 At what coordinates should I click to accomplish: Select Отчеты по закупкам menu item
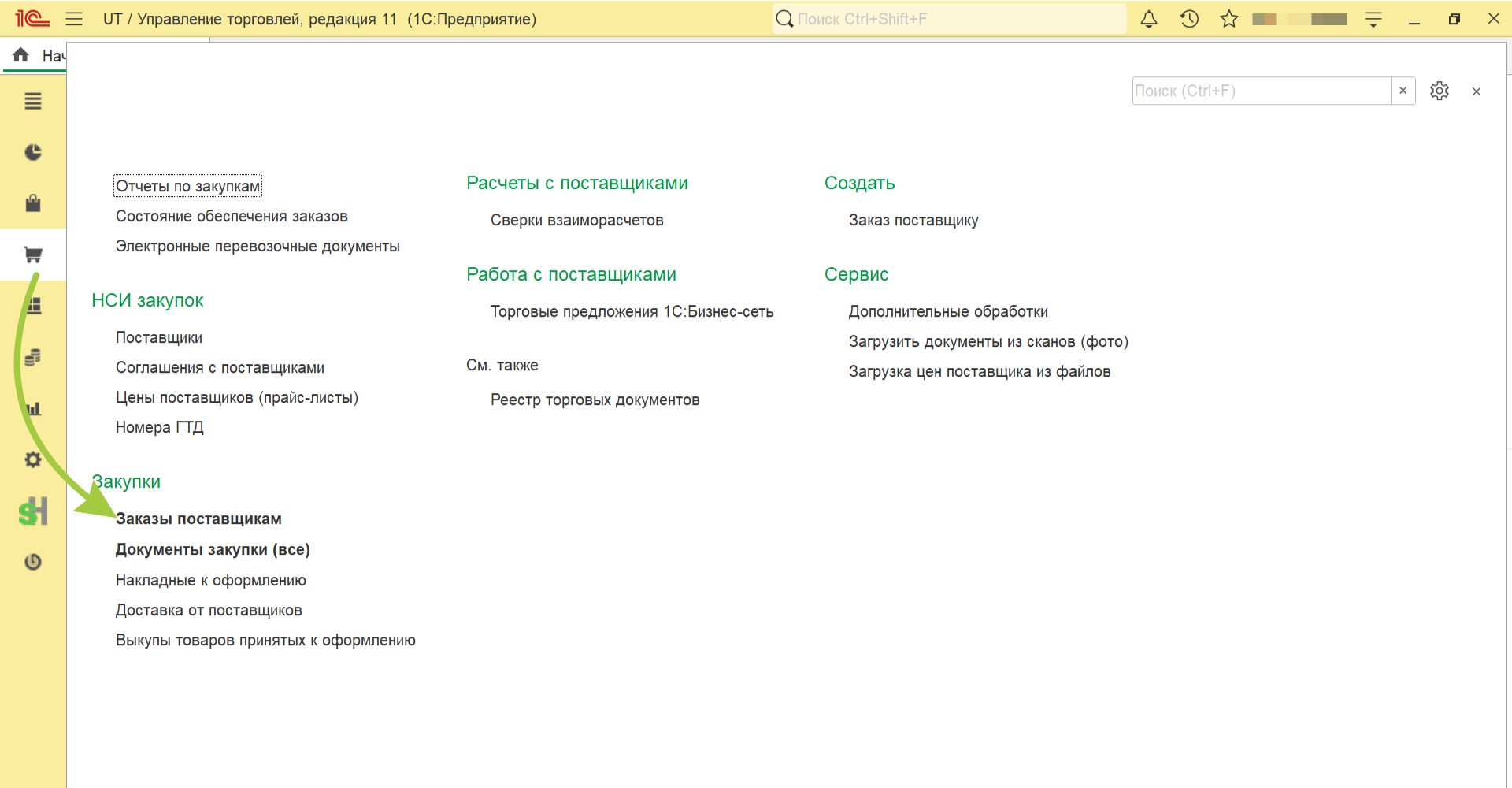click(x=187, y=186)
